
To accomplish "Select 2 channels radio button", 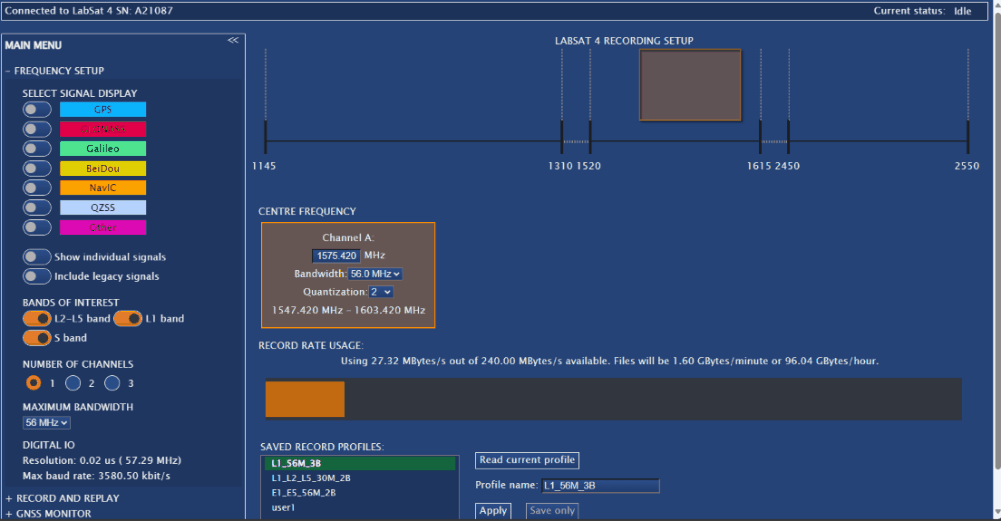I will point(73,383).
